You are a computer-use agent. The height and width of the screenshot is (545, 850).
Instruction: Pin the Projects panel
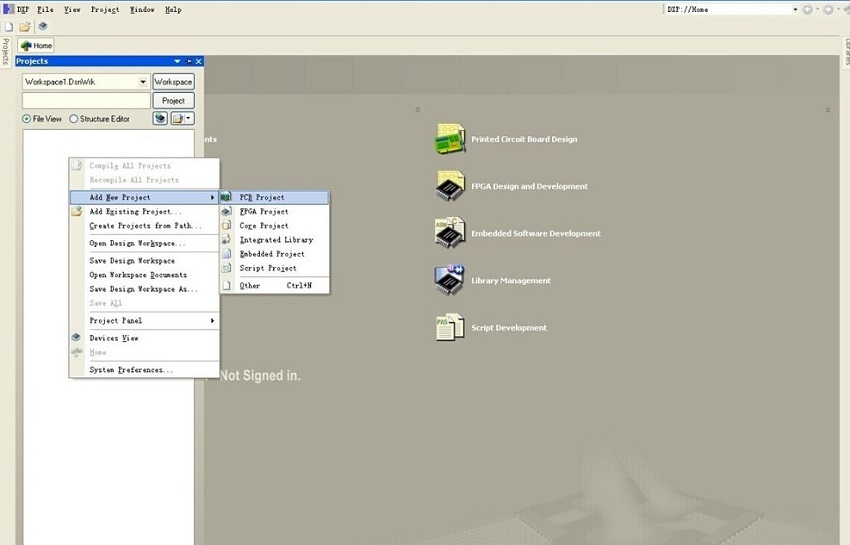tap(189, 61)
